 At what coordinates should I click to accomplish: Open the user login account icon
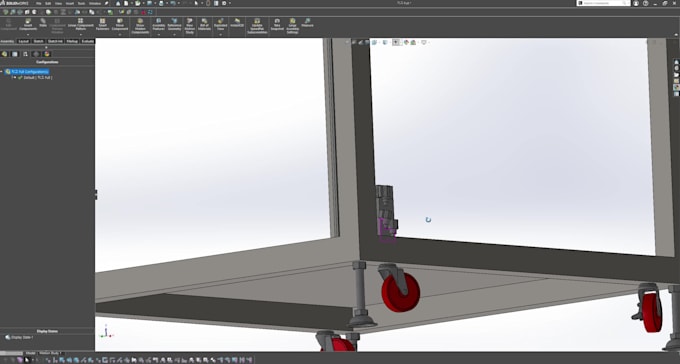click(636, 3)
